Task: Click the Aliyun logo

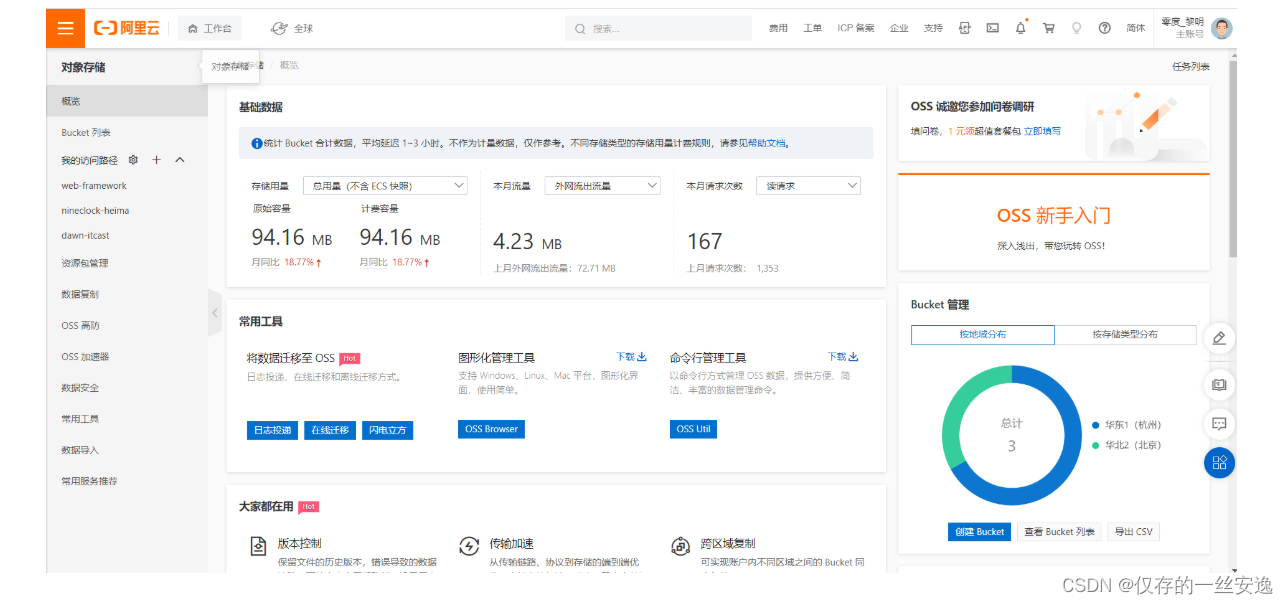Action: click(x=127, y=28)
